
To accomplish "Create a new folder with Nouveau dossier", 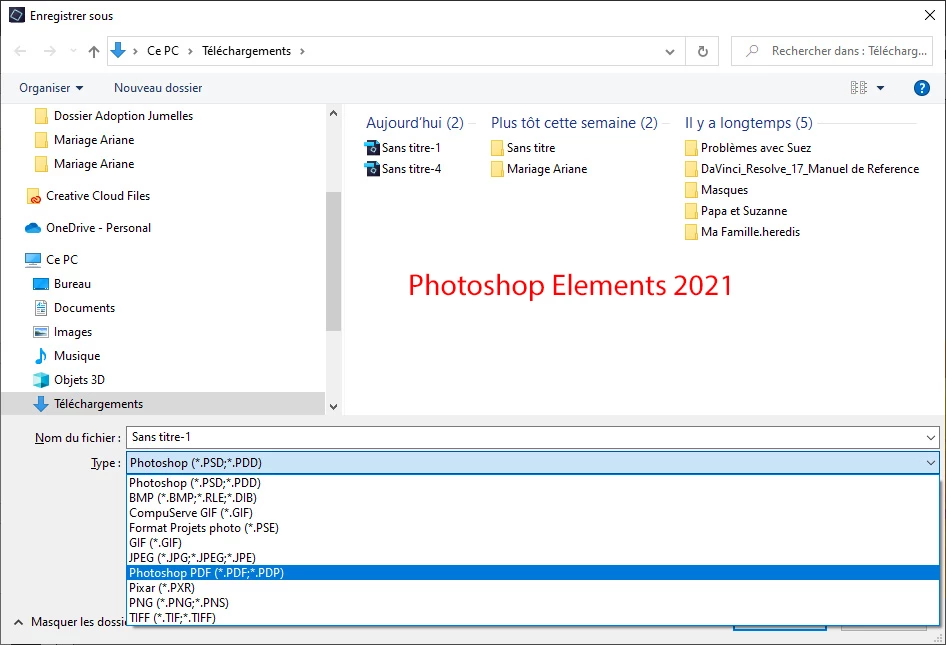I will point(158,88).
